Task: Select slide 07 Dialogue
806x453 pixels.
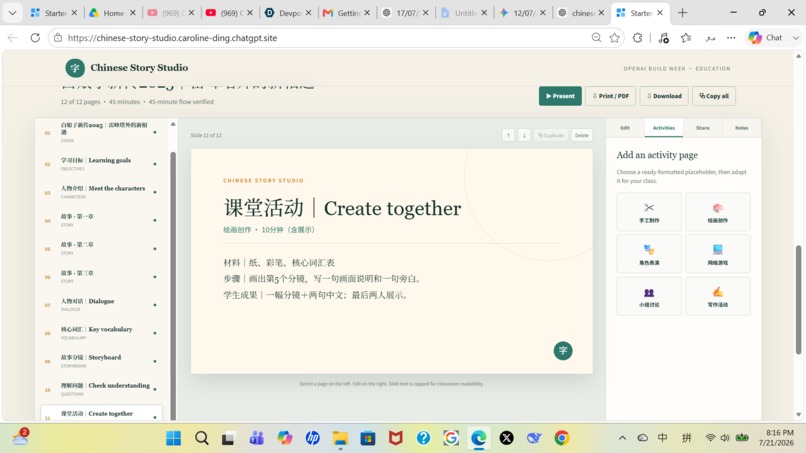Action: 101,304
